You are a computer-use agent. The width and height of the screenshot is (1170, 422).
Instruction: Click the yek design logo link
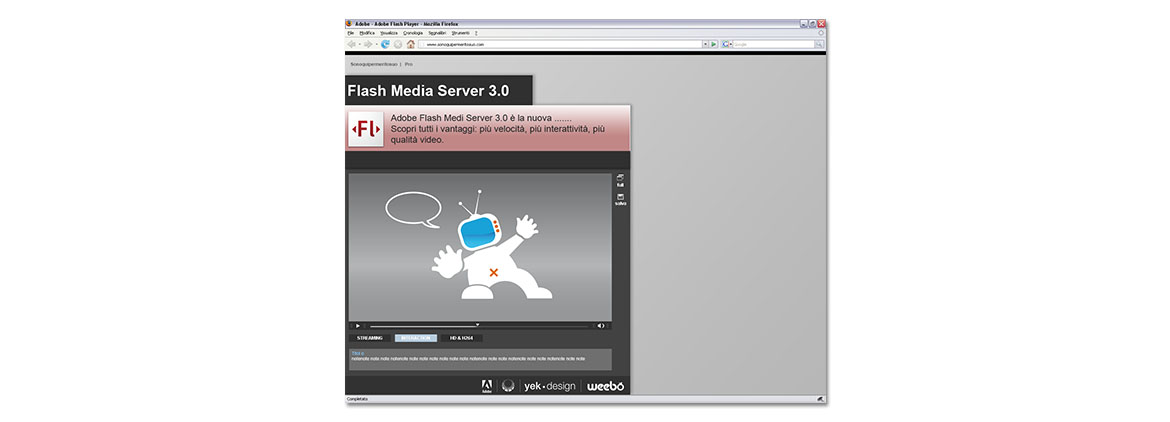(x=550, y=386)
